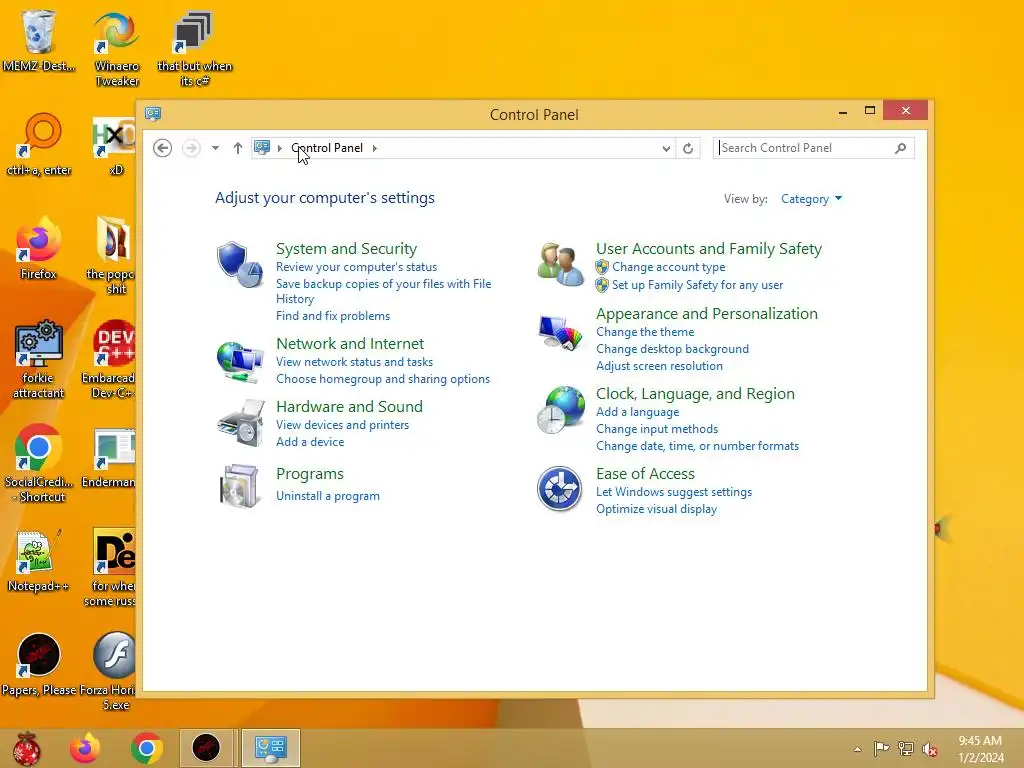
Task: Click the muted volume tray icon
Action: coord(929,748)
